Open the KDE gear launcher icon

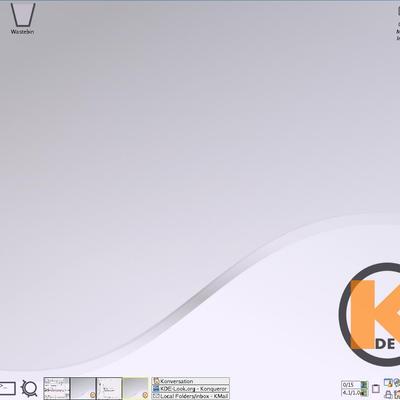29,388
